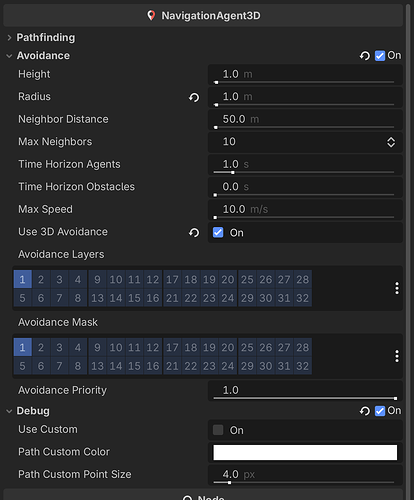Revert the Avoidance section to default
The width and height of the screenshot is (414, 500).
point(365,56)
